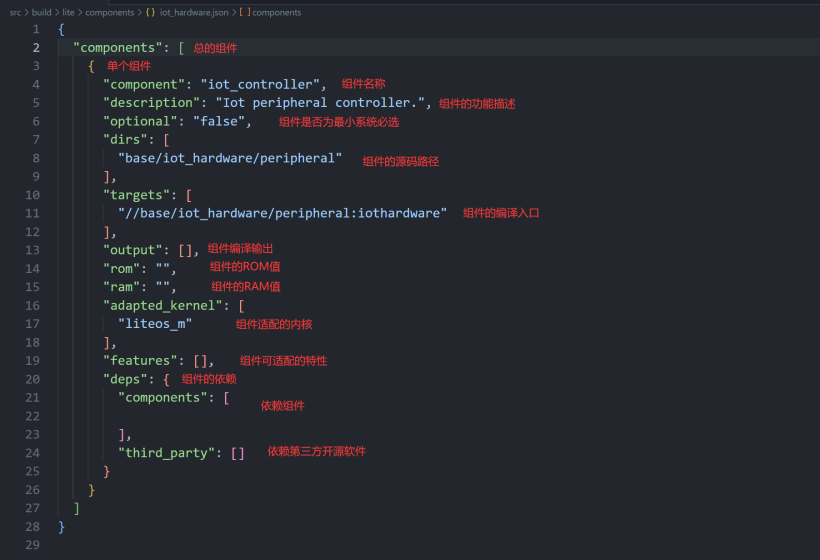820x560 pixels.
Task: Click the opening brace on line 1
Action: (61, 29)
